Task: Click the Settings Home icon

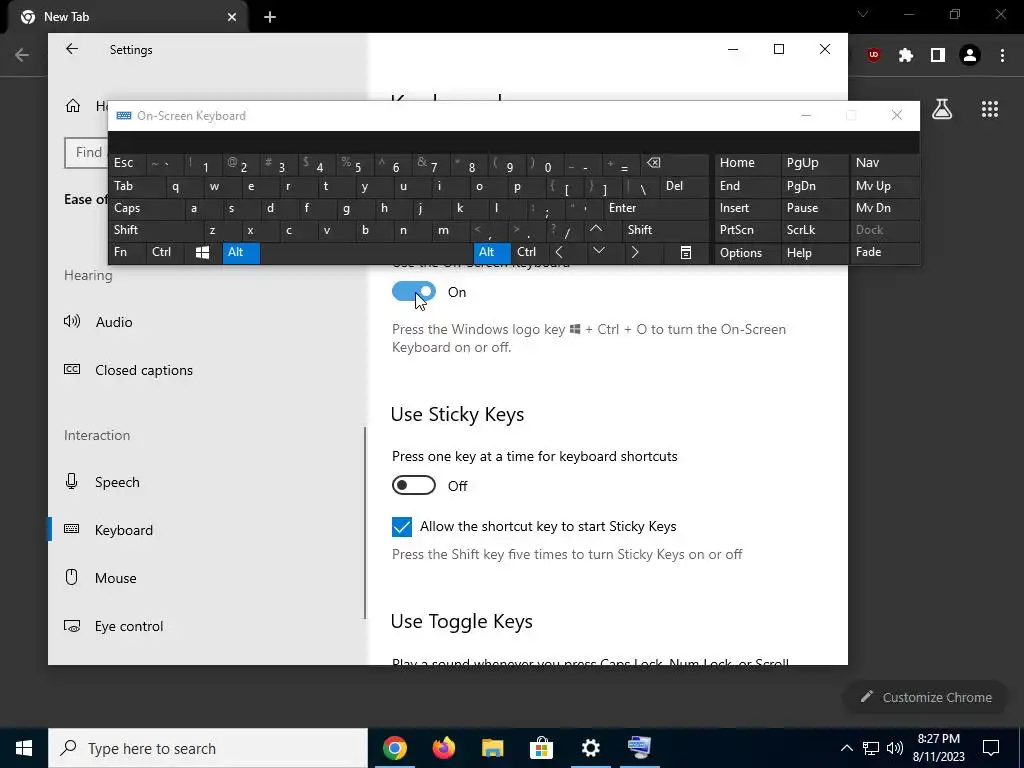Action: click(x=72, y=105)
